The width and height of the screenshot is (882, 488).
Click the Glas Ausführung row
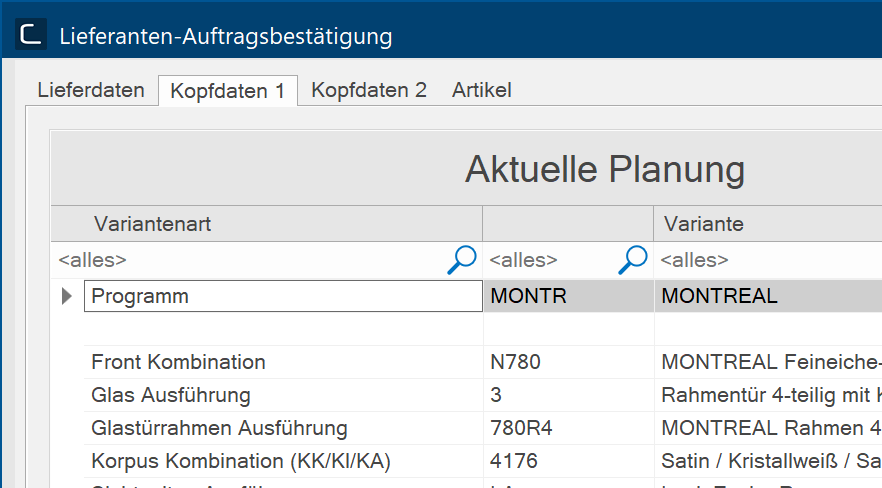[x=171, y=395]
